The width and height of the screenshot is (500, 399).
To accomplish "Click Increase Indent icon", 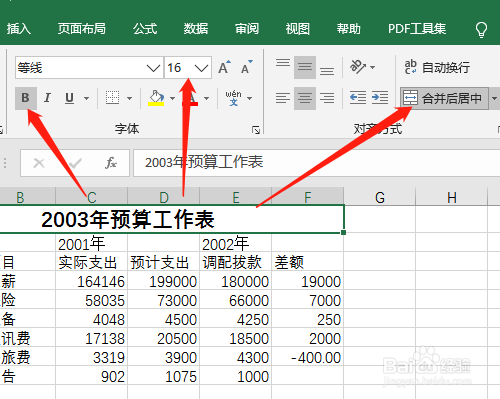I will (x=380, y=98).
